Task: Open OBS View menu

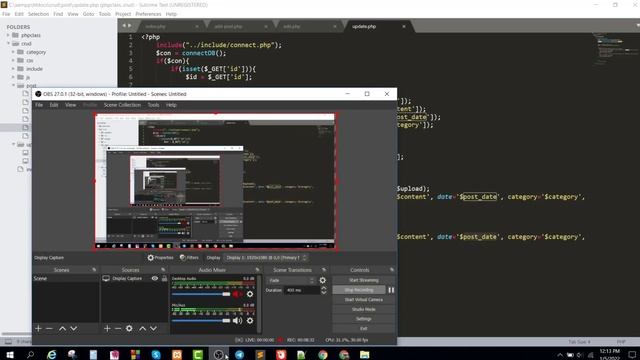Action: (x=71, y=105)
